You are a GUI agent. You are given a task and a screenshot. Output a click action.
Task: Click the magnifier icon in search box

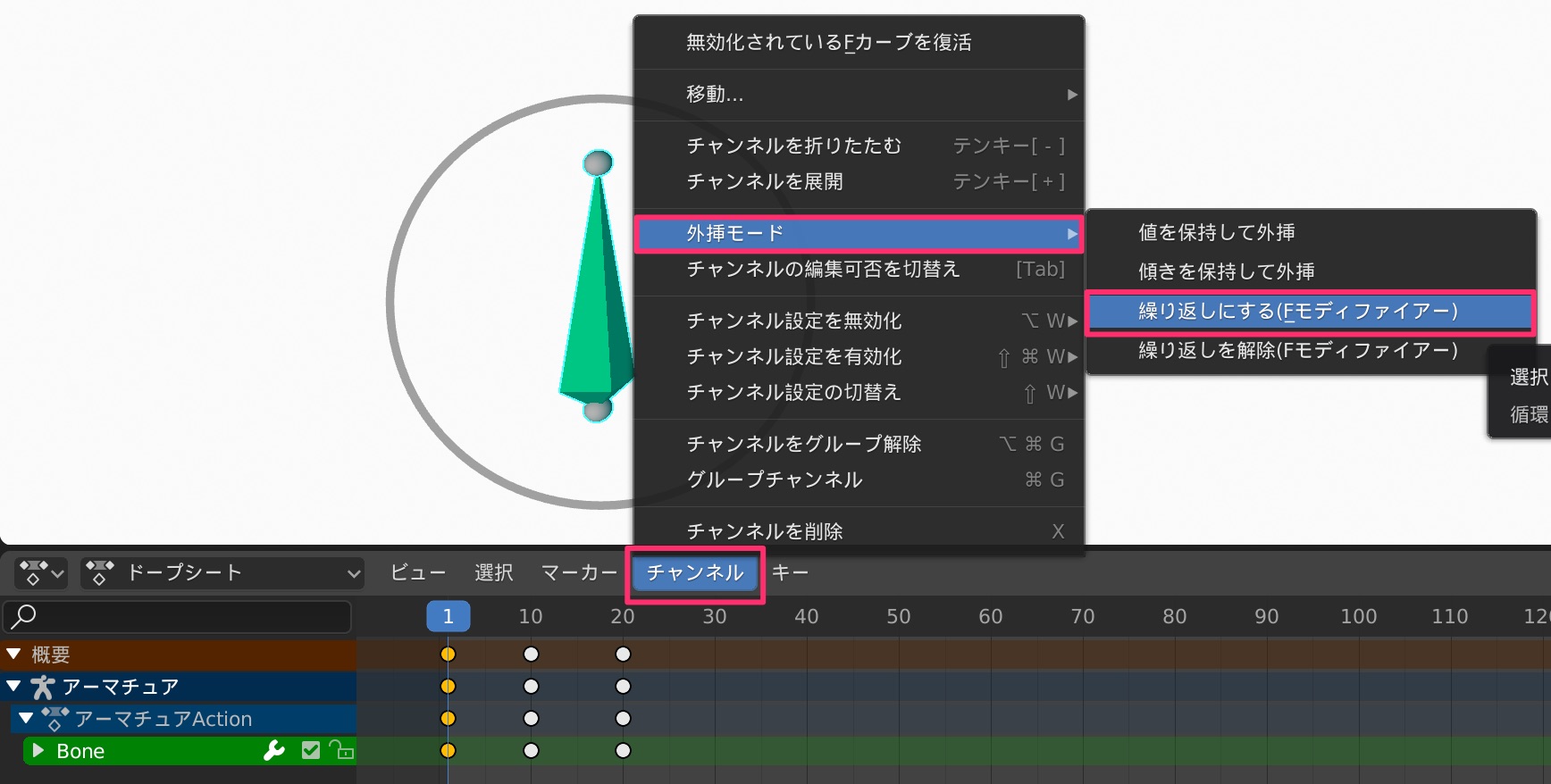(x=23, y=616)
